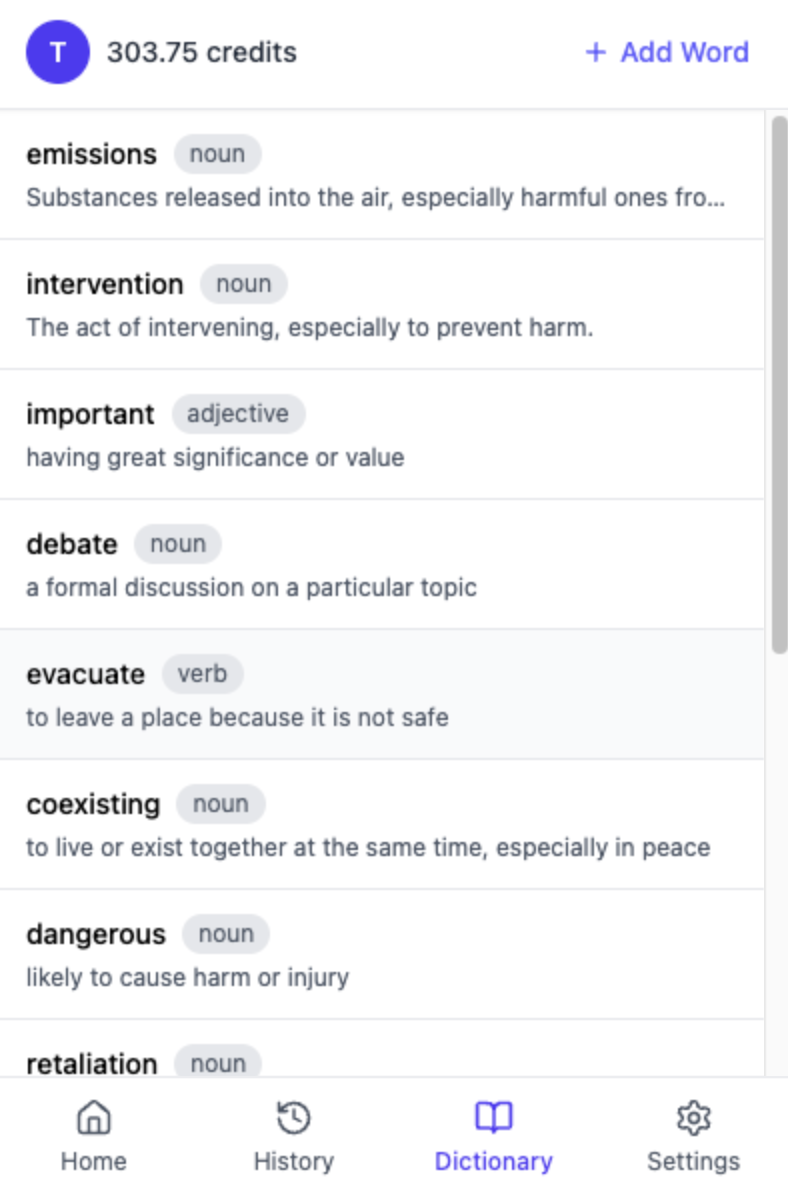This screenshot has height=1192, width=788.
Task: Open the Settings gear icon
Action: click(x=694, y=1117)
